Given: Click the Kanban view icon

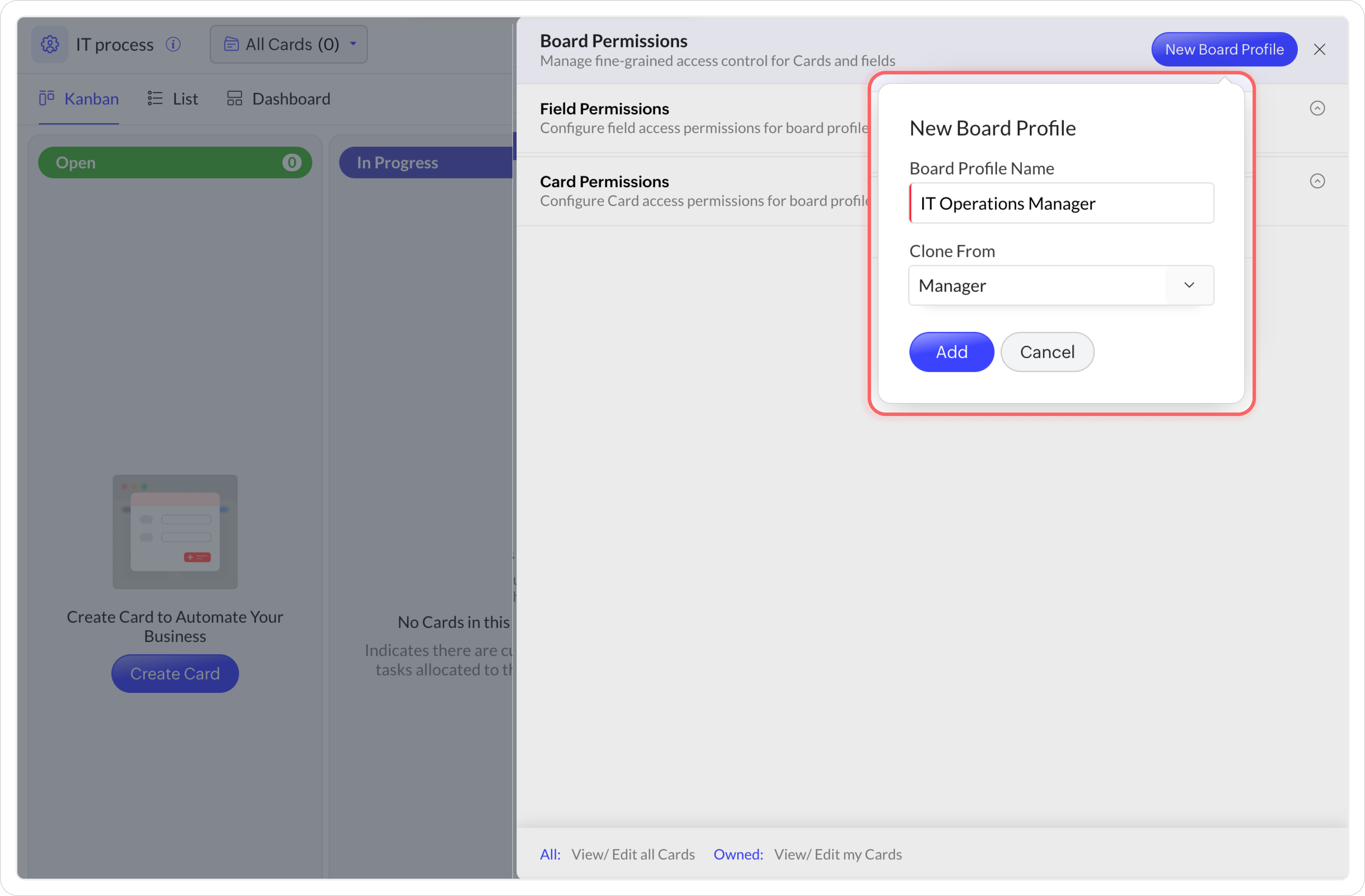Looking at the screenshot, I should click(x=47, y=99).
